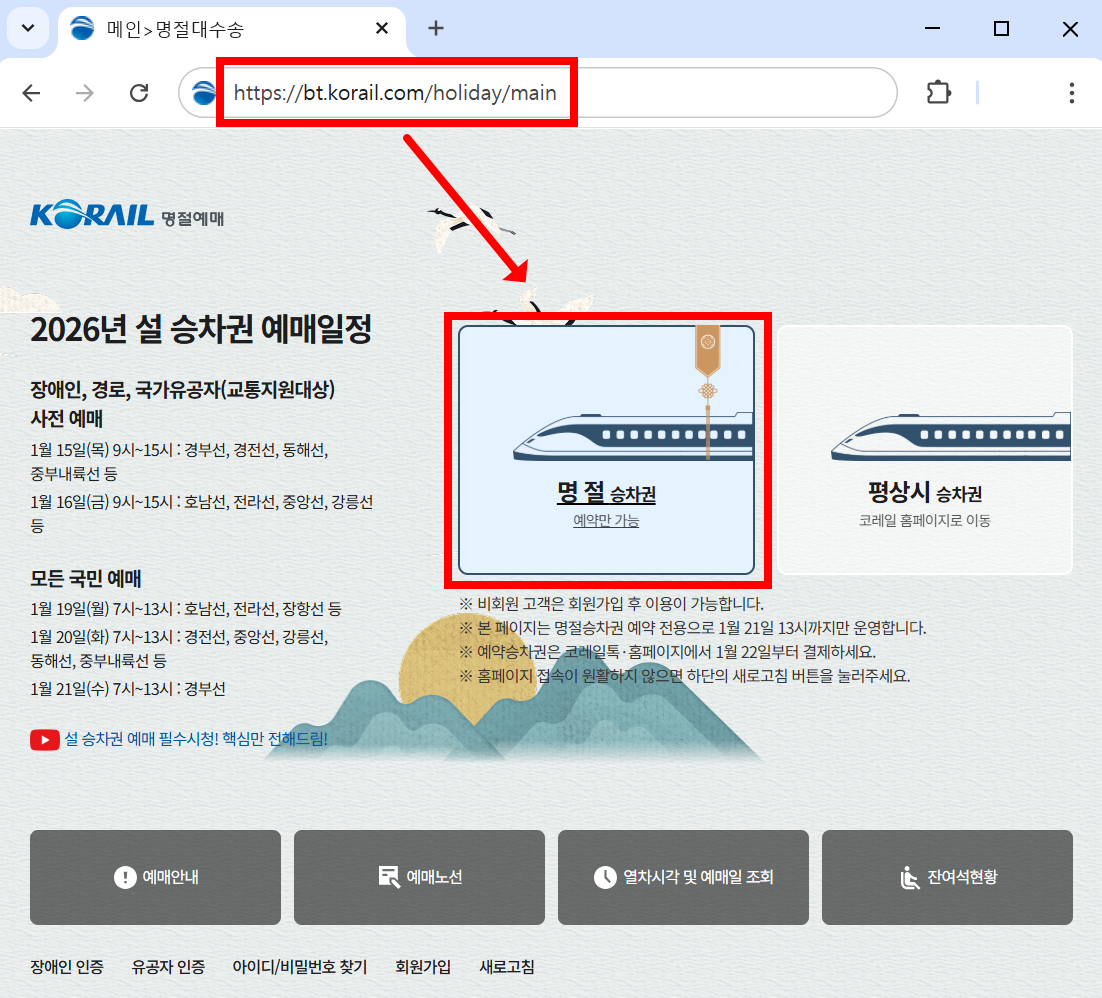Open the 평상시 승차권 card to Korail homepage
This screenshot has width=1102, height=998.
point(924,450)
